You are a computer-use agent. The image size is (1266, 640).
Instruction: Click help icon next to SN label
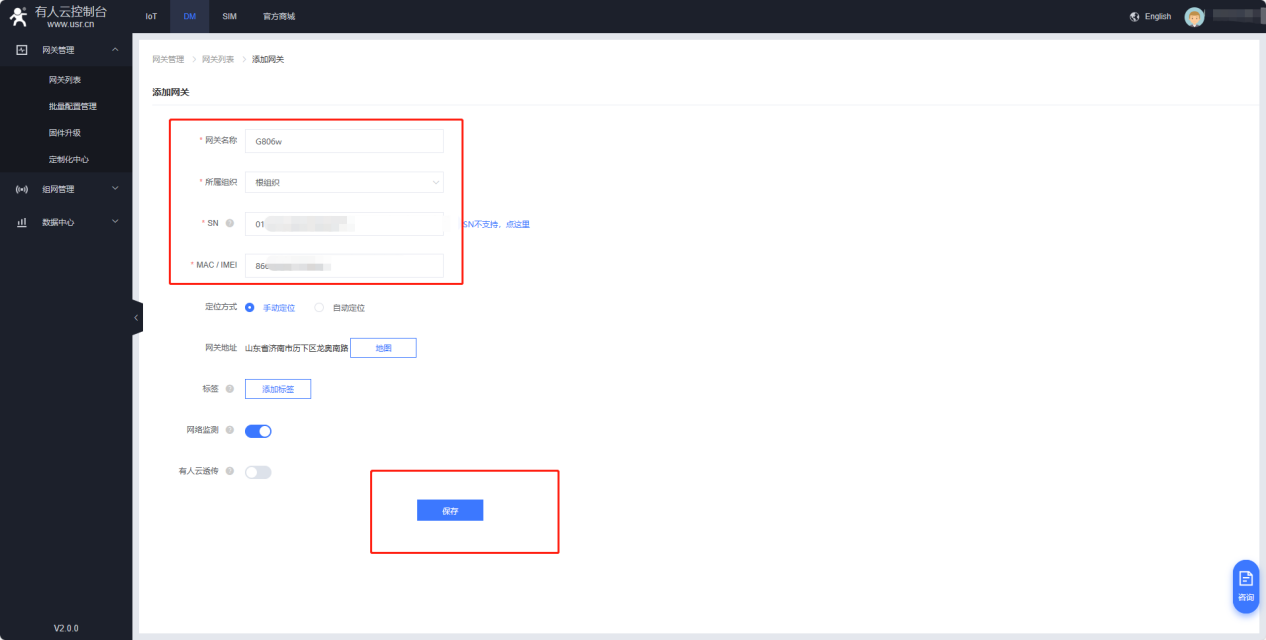pos(230,223)
